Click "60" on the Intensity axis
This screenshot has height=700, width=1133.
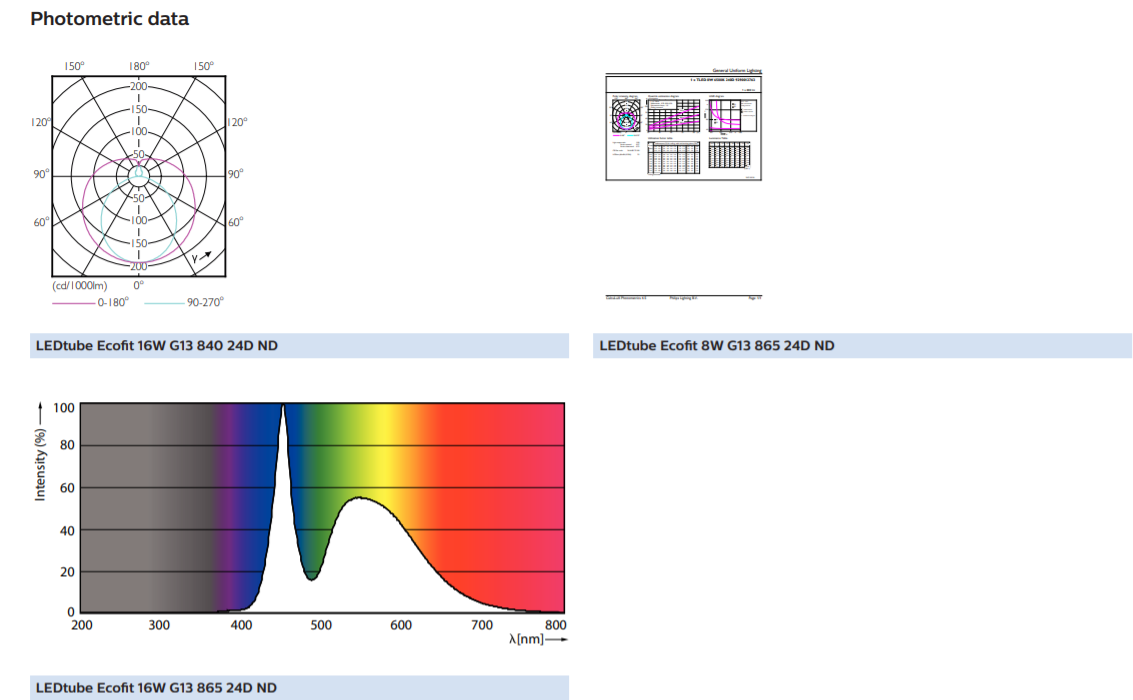pyautogui.click(x=67, y=488)
